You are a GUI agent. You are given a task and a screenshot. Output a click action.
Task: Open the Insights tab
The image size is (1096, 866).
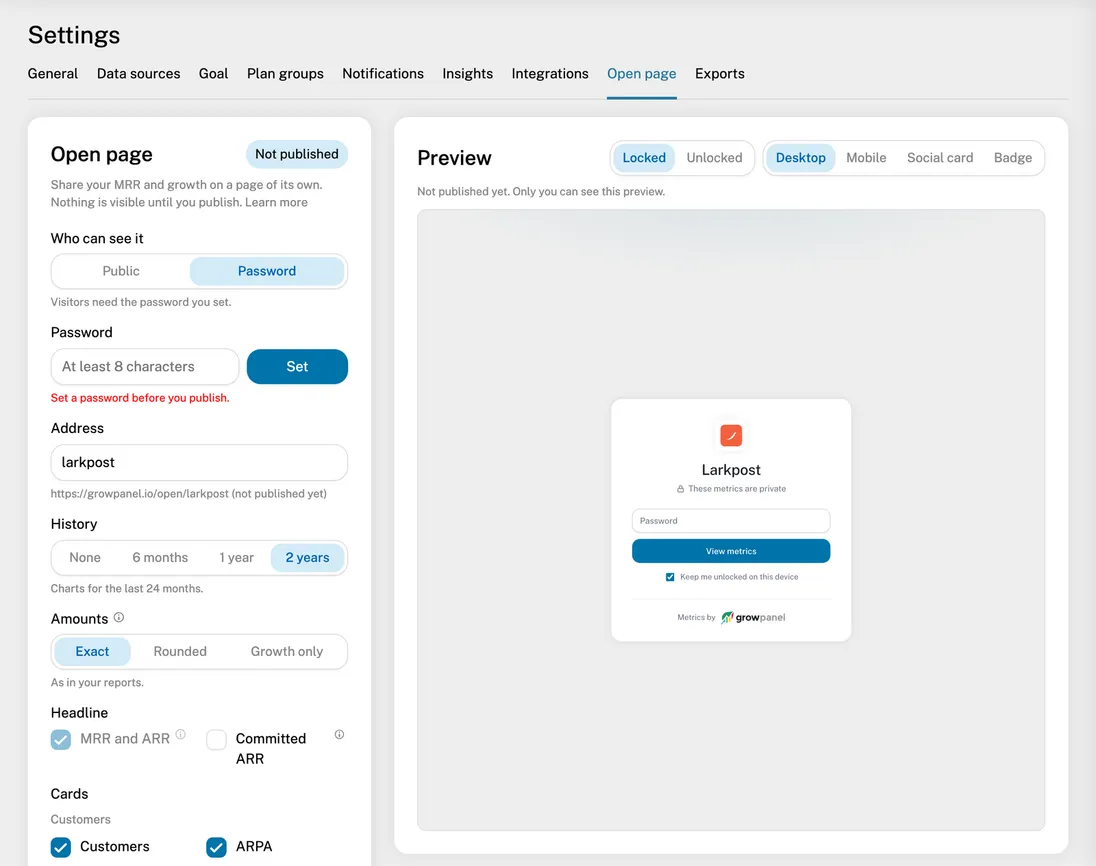point(468,73)
